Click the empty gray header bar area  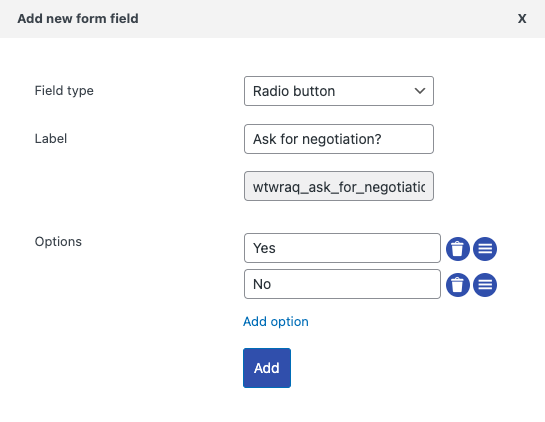click(327, 19)
